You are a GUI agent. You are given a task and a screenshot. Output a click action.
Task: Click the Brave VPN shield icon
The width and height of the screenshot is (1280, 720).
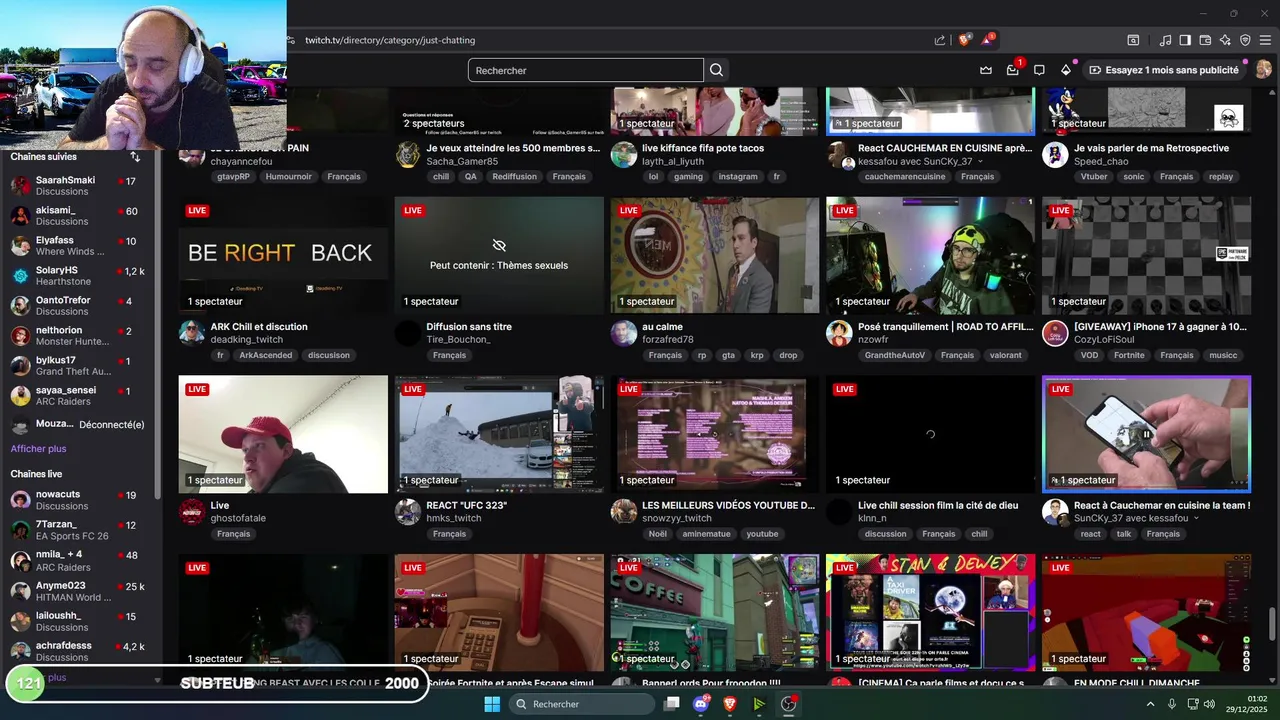[x=1245, y=40]
